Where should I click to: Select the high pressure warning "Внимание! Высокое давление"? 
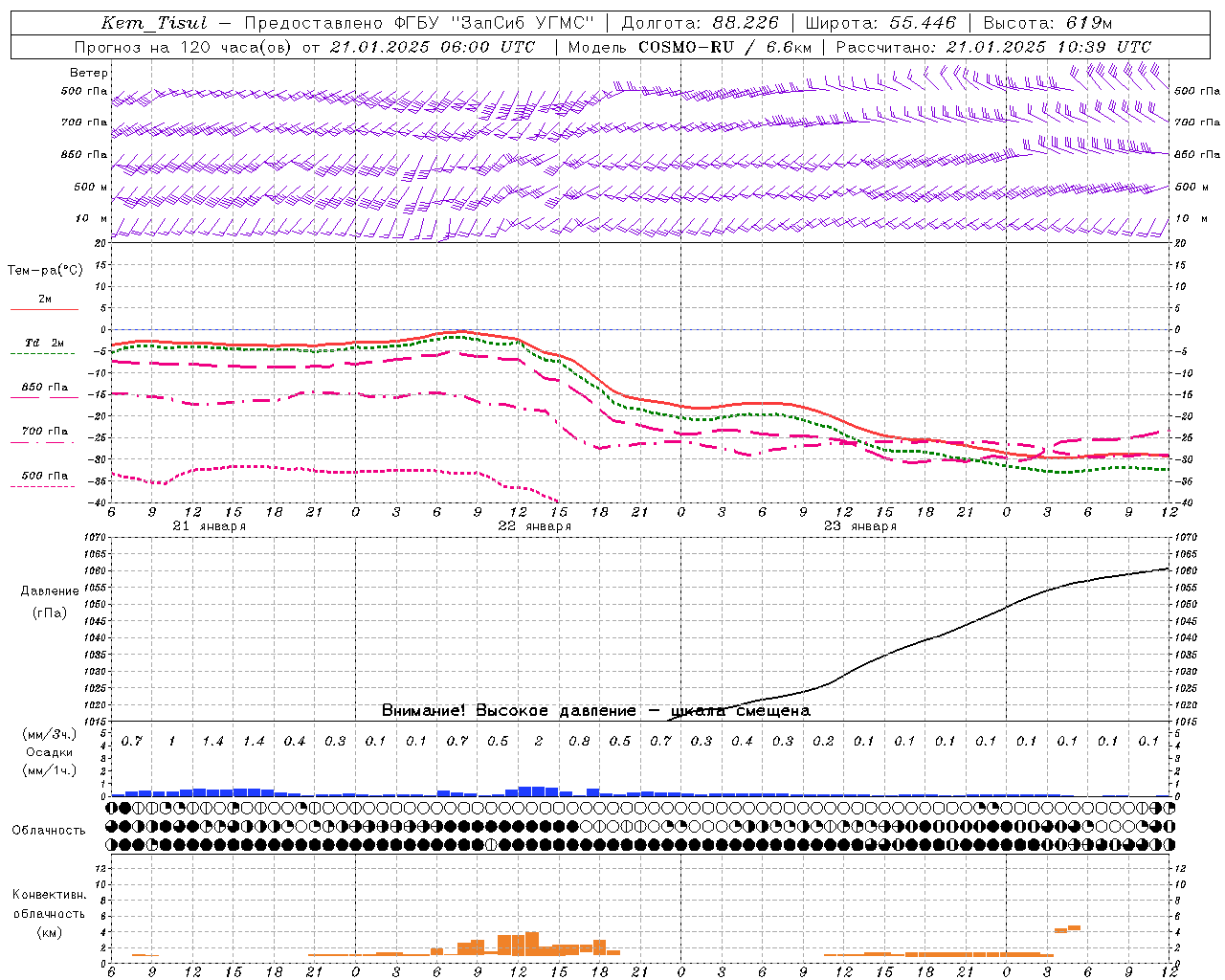(508, 710)
